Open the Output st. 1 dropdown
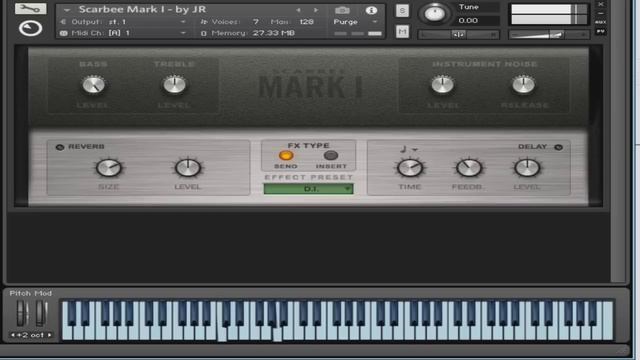This screenshot has width=640, height=360. tap(123, 22)
